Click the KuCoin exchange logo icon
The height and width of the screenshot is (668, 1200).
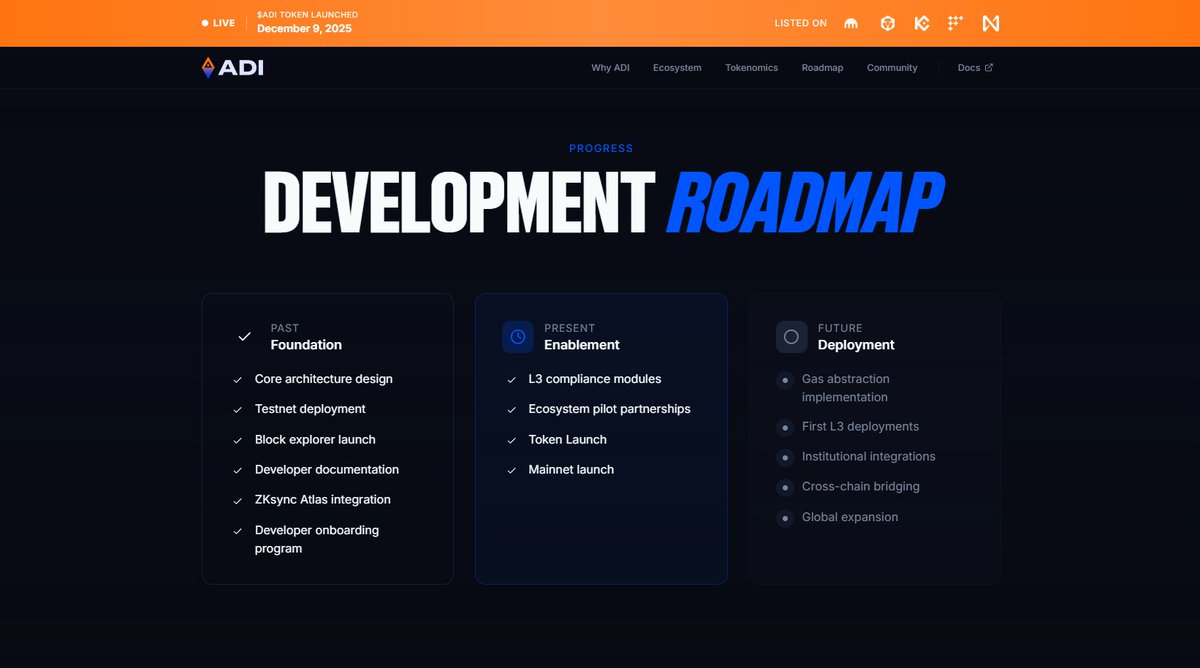click(x=922, y=23)
